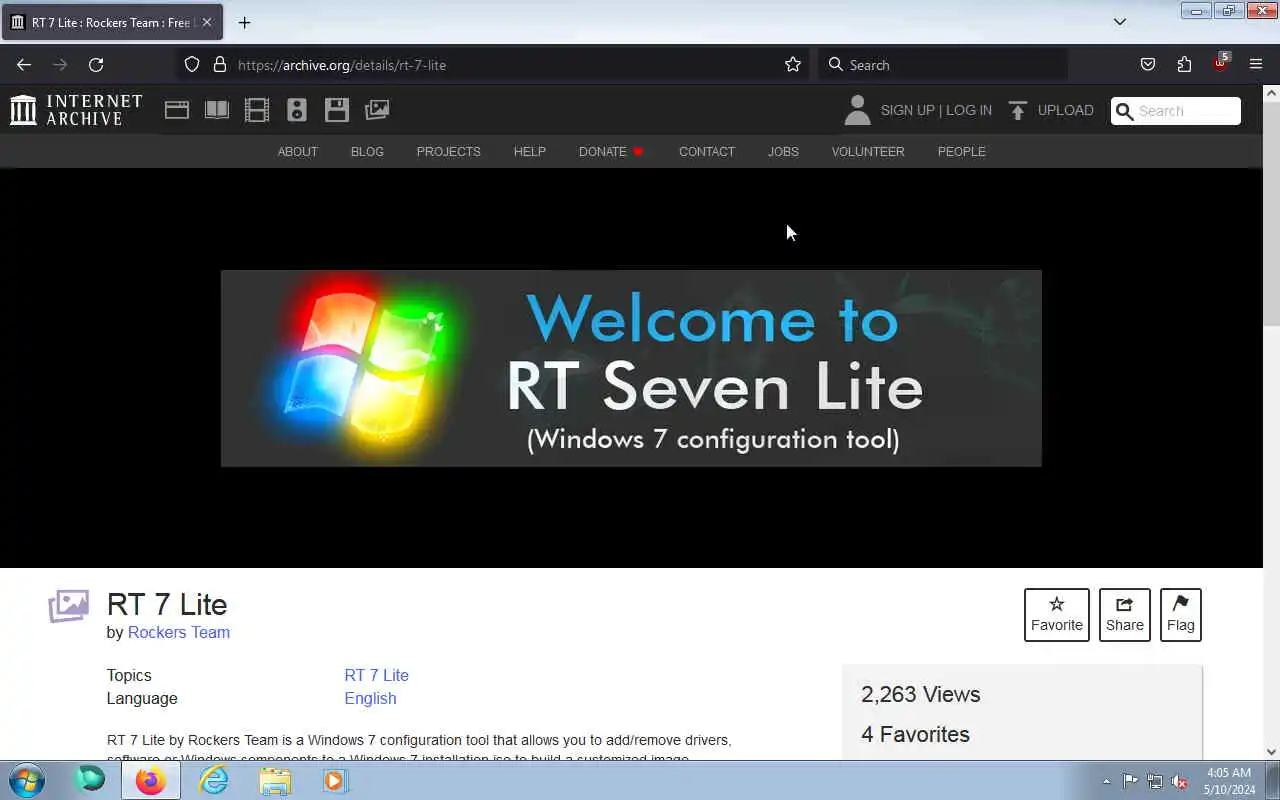This screenshot has width=1280, height=800.
Task: Click the taskbar clock
Action: [x=1229, y=781]
